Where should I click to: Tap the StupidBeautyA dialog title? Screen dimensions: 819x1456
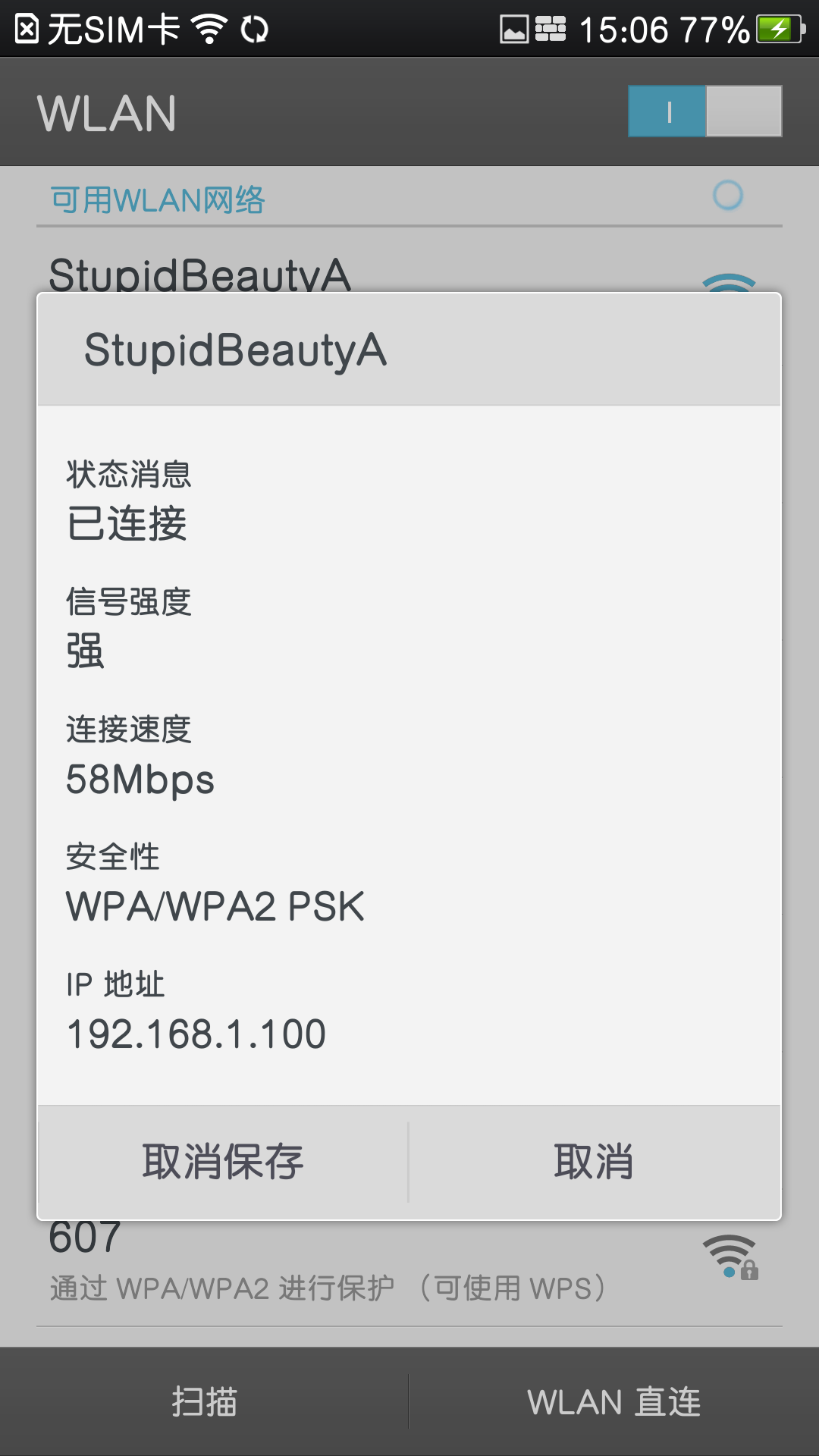tap(235, 350)
